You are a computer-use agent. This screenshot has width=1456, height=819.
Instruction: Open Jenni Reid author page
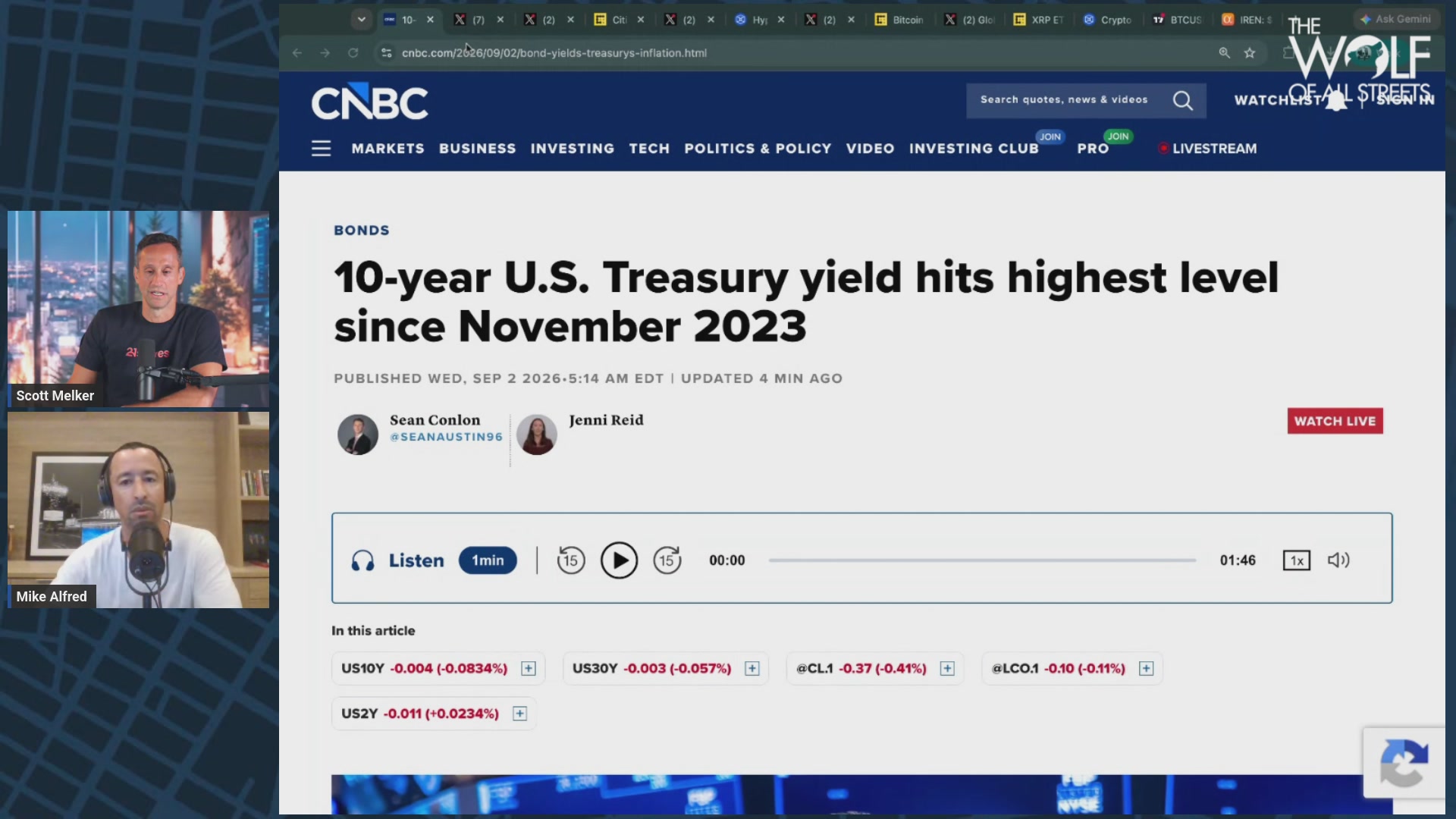click(x=606, y=420)
